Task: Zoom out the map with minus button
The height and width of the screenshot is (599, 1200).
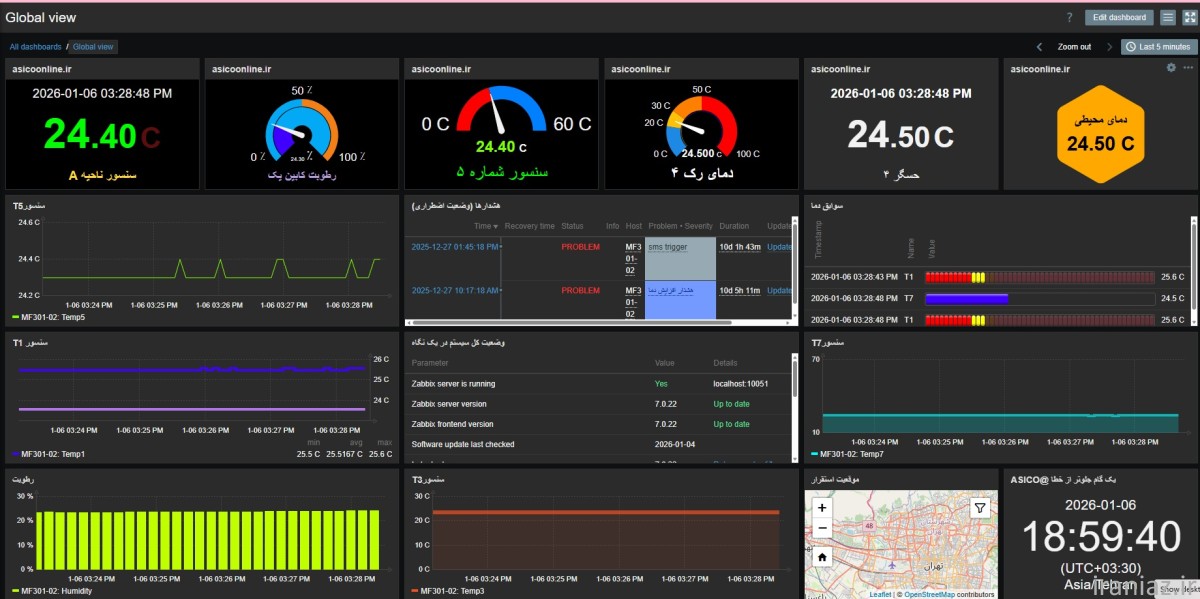Action: 822,527
